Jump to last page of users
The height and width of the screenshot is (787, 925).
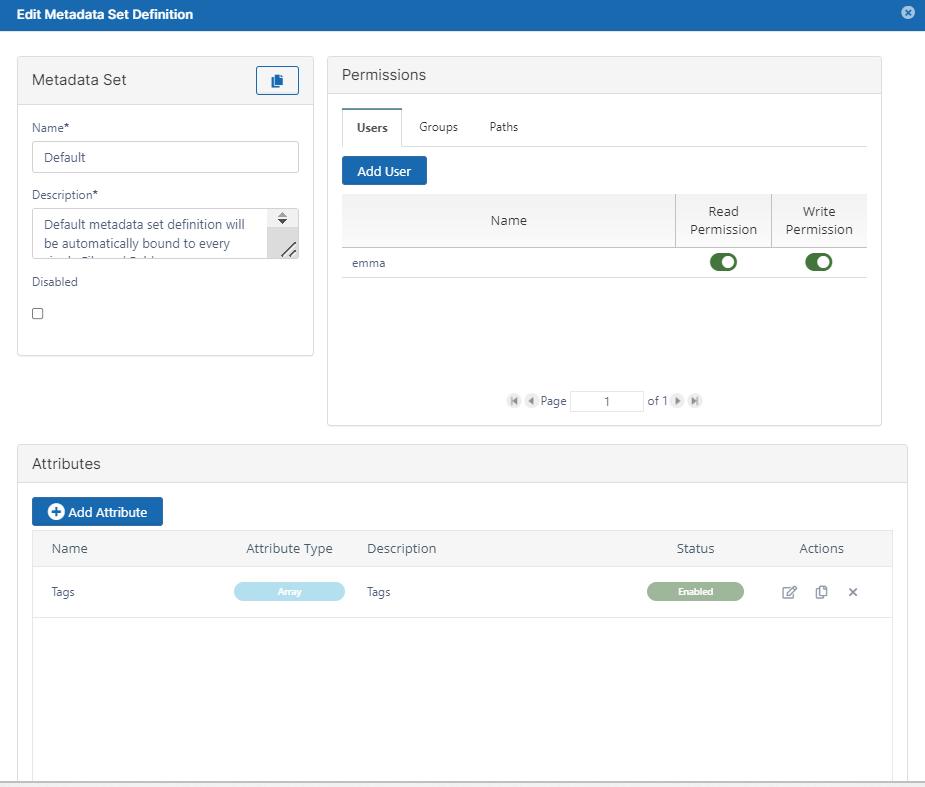[695, 401]
